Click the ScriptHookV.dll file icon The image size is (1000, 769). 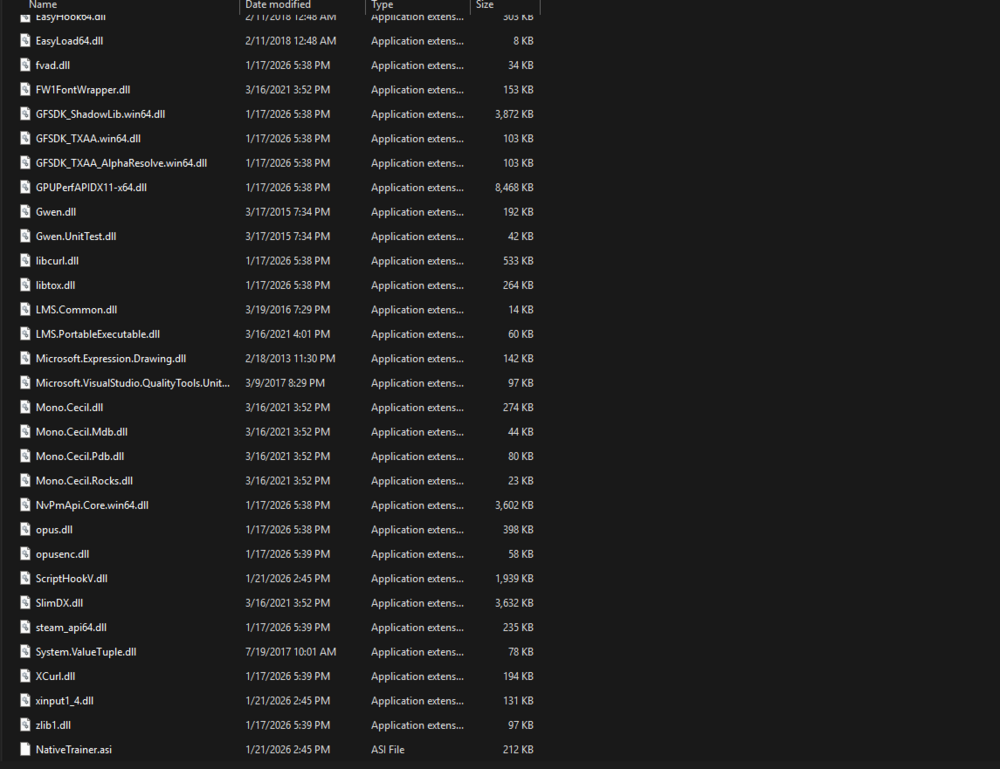tap(25, 578)
